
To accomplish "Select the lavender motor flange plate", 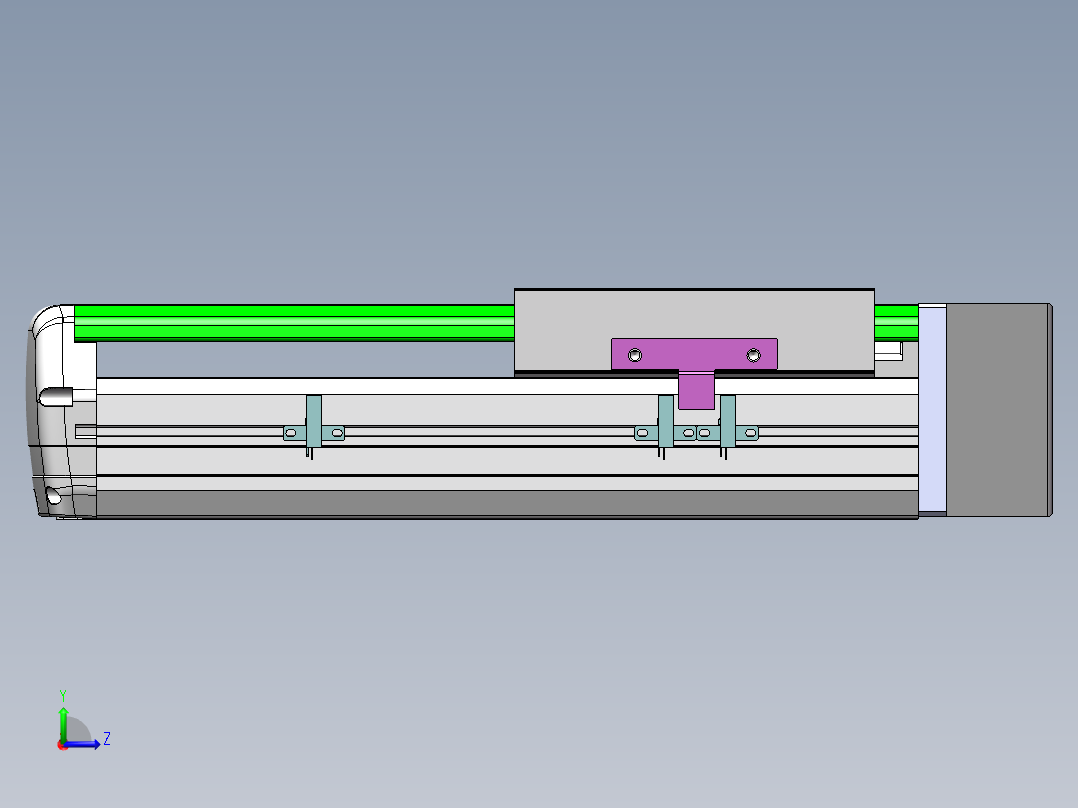I will [932, 409].
